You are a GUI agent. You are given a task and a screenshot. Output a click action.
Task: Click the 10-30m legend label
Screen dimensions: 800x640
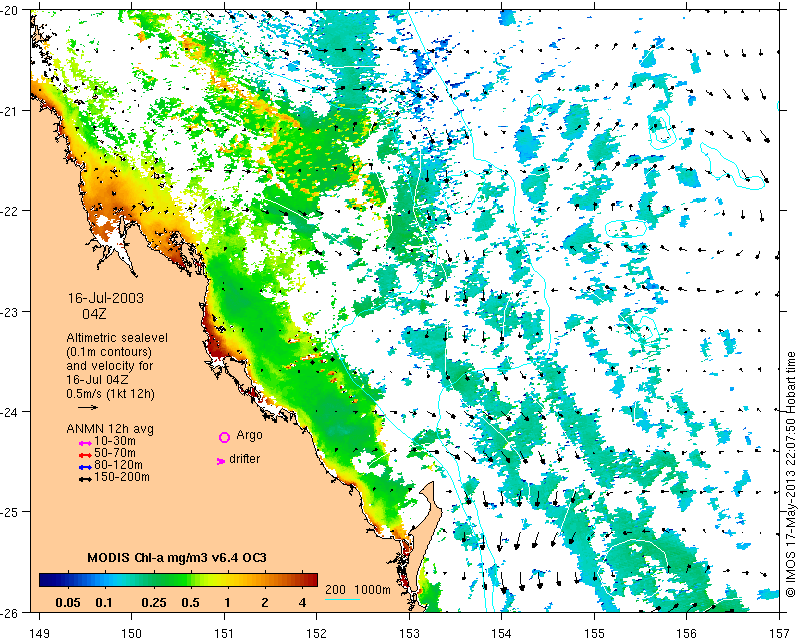coord(115,441)
